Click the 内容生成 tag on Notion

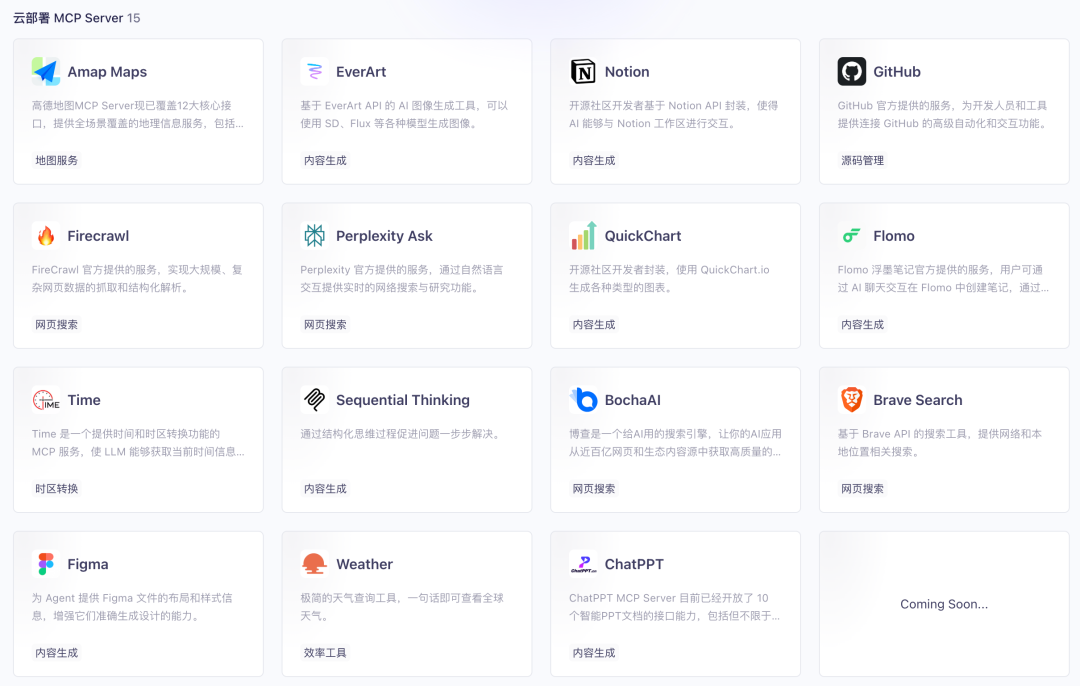(594, 160)
